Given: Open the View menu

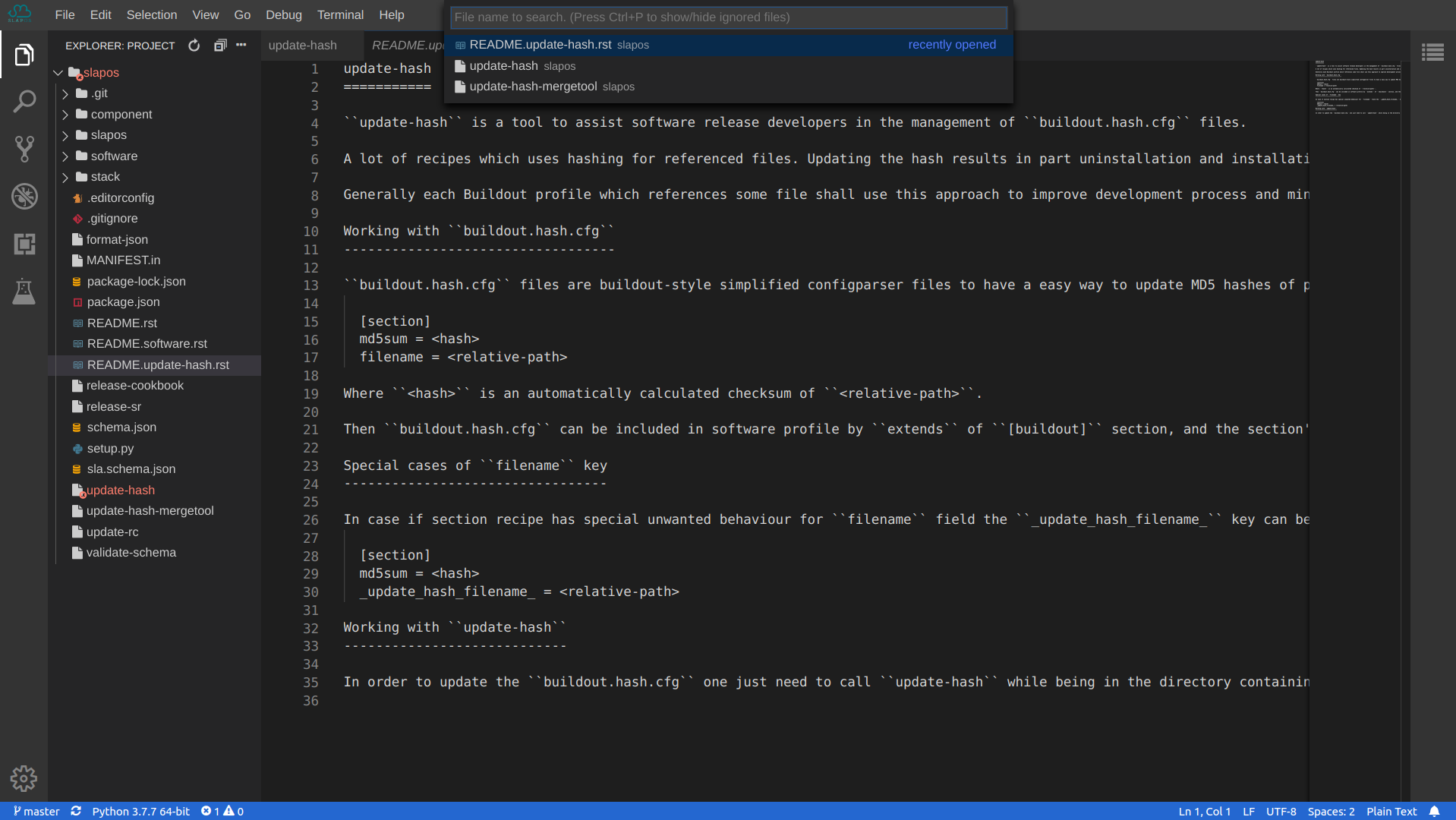Looking at the screenshot, I should click(x=205, y=14).
